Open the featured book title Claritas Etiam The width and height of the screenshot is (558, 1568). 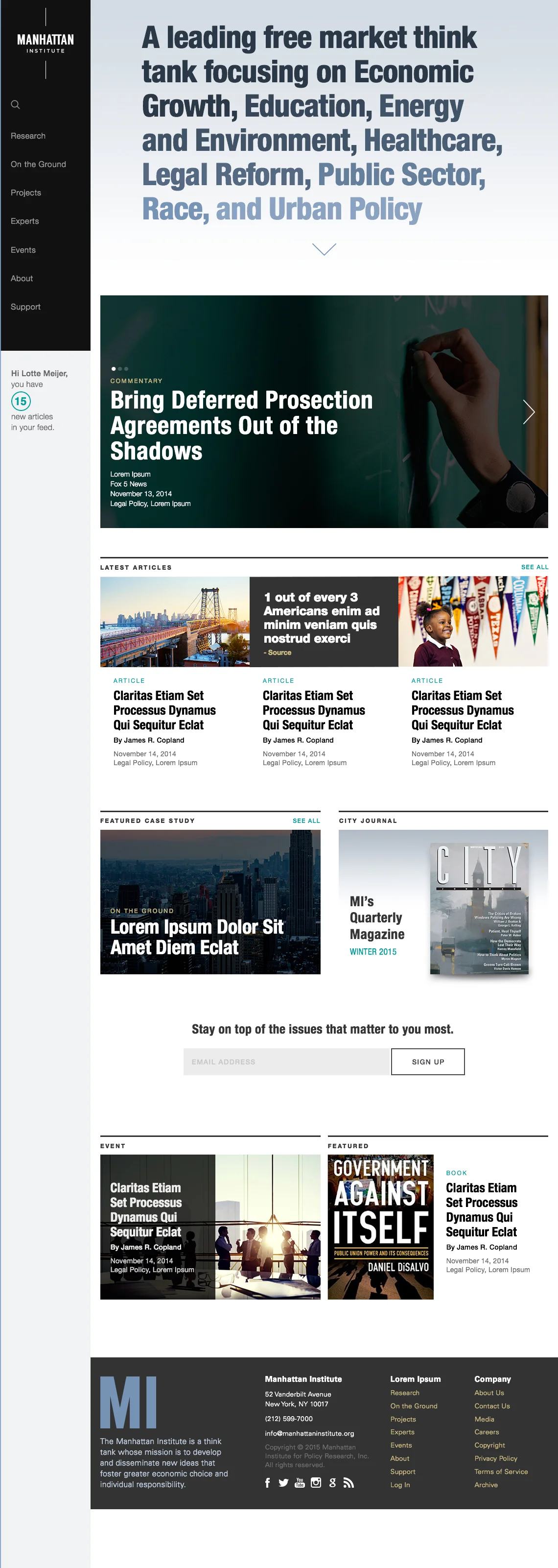[x=481, y=1209]
